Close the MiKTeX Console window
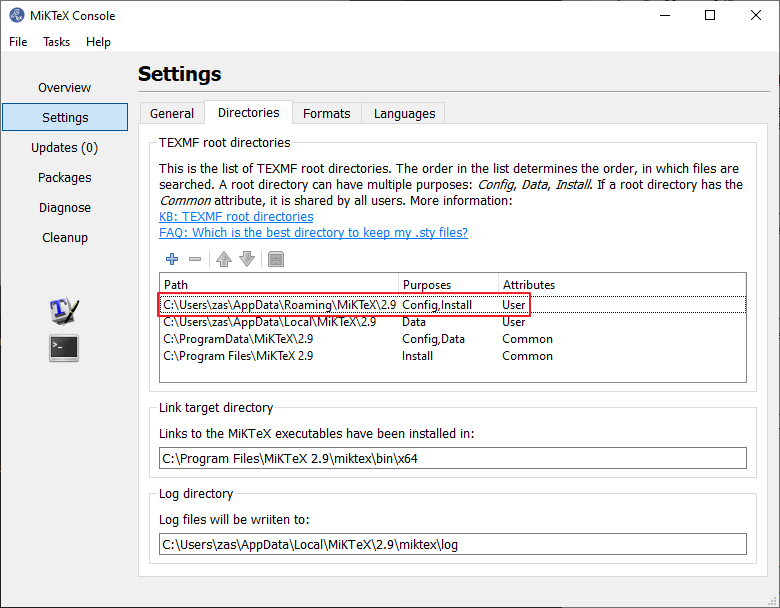This screenshot has height=608, width=780. [756, 15]
